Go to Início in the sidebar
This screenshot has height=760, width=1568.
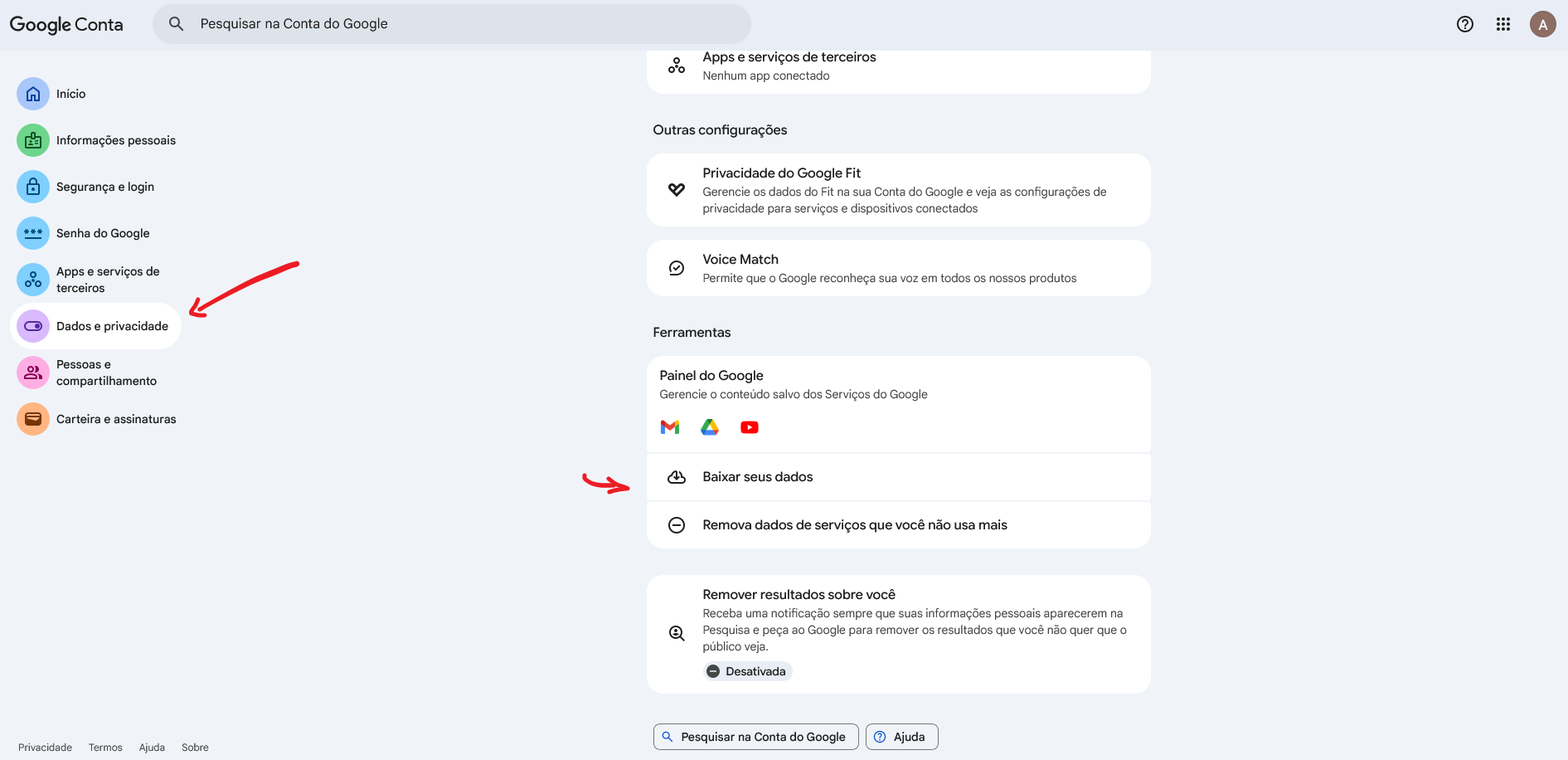point(71,94)
